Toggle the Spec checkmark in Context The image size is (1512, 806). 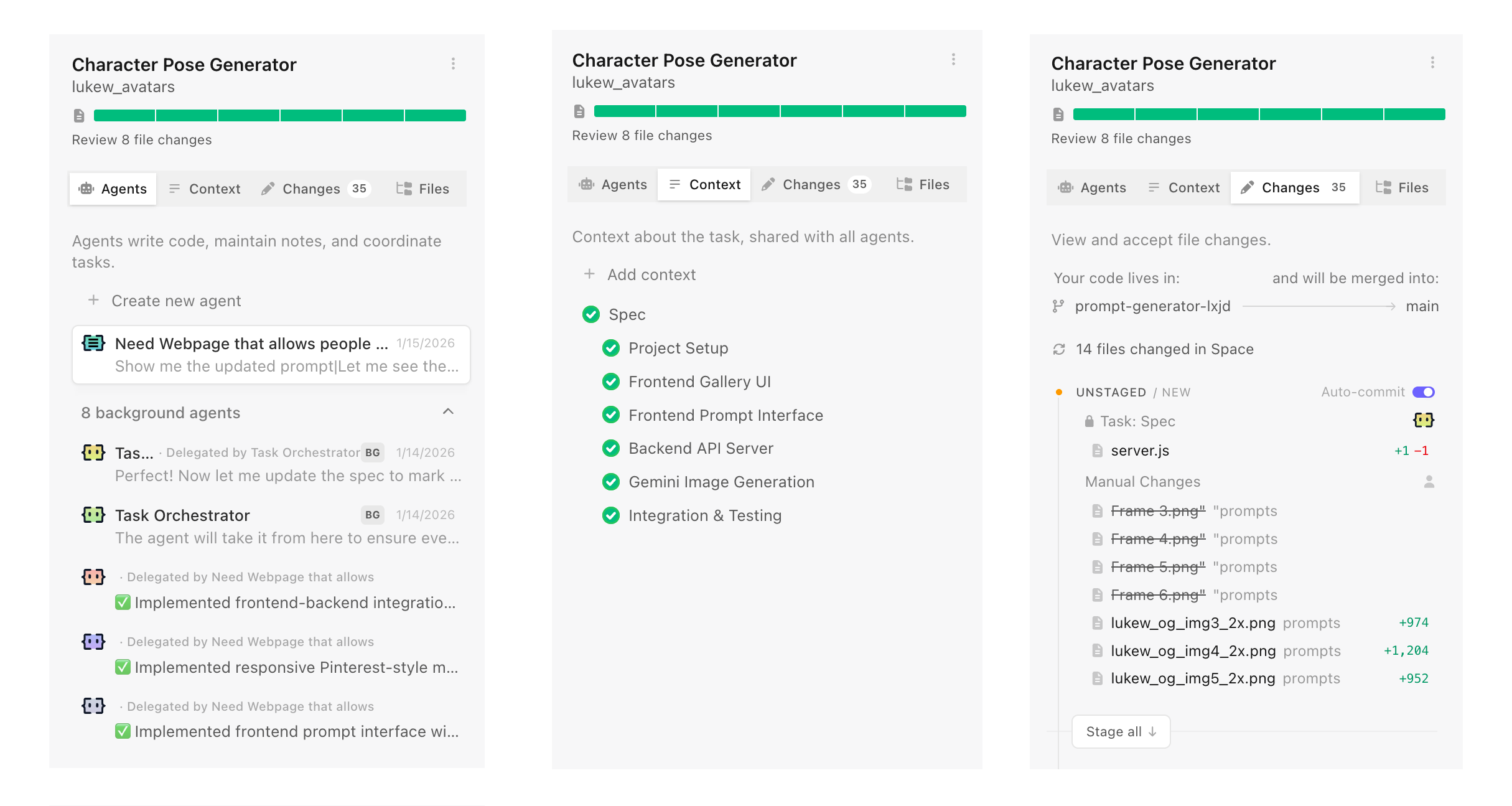[591, 314]
